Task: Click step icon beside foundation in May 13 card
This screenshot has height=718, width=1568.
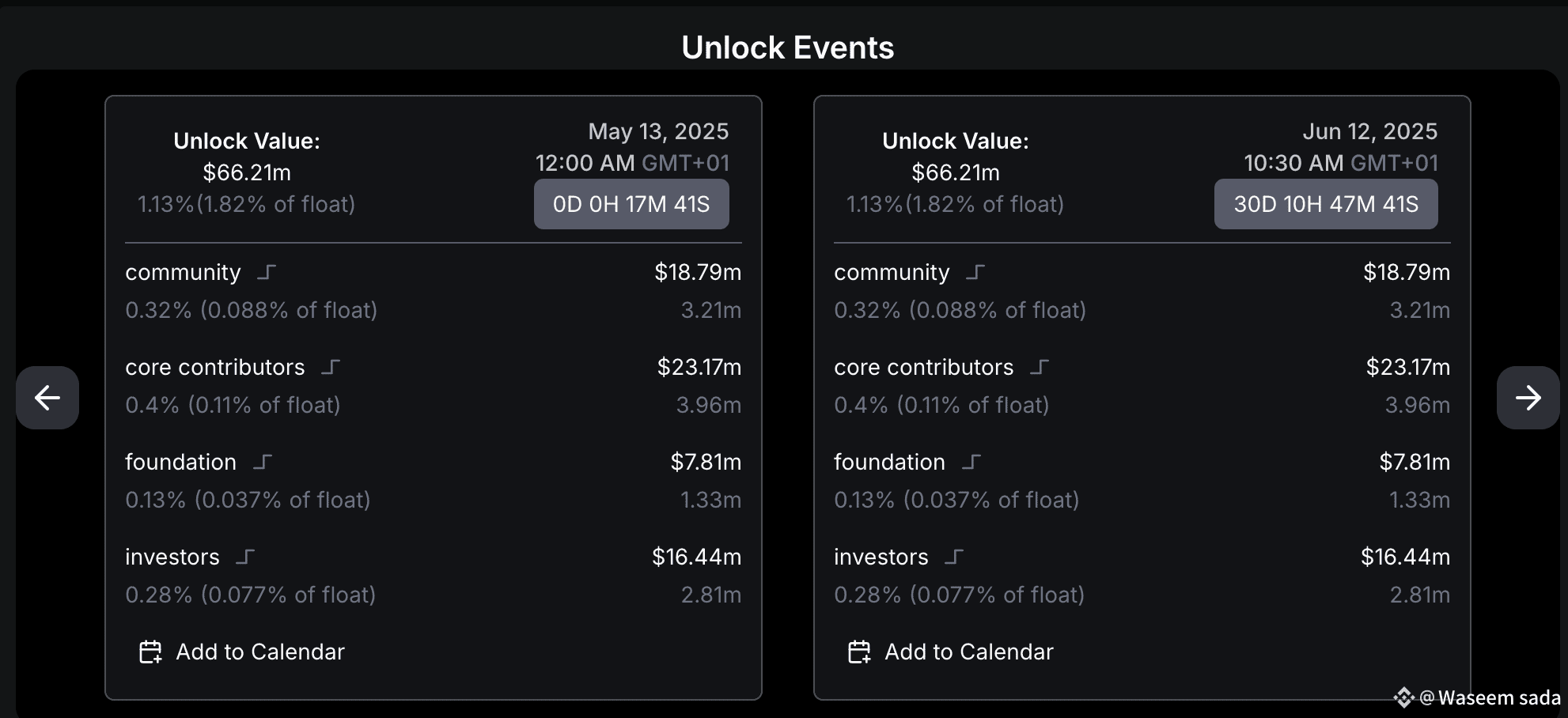Action: point(263,463)
